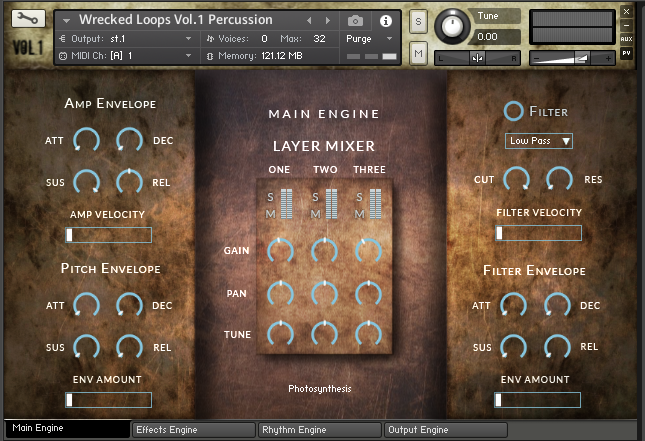Click the Amp Envelope DEC knob
Image resolution: width=645 pixels, height=441 pixels.
(x=129, y=140)
